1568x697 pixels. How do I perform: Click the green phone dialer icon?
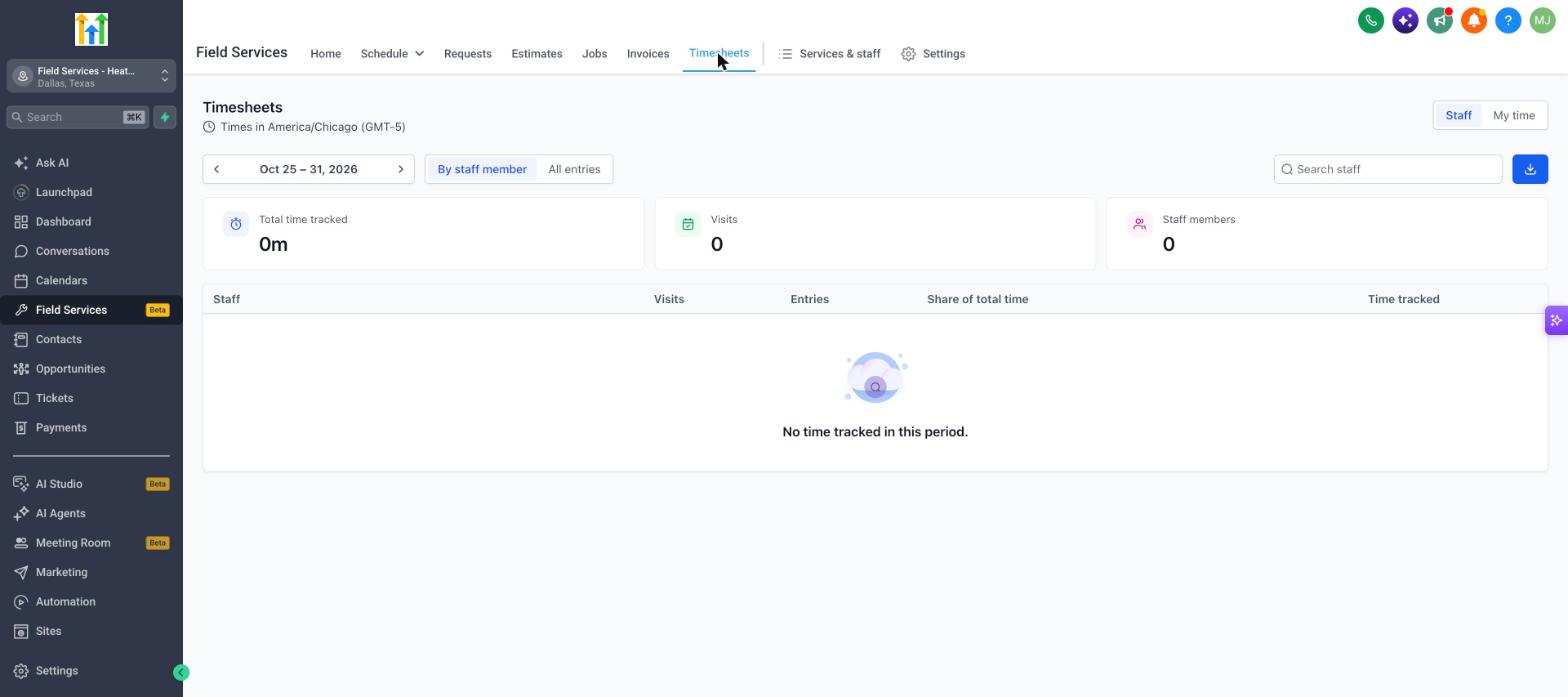click(x=1371, y=20)
